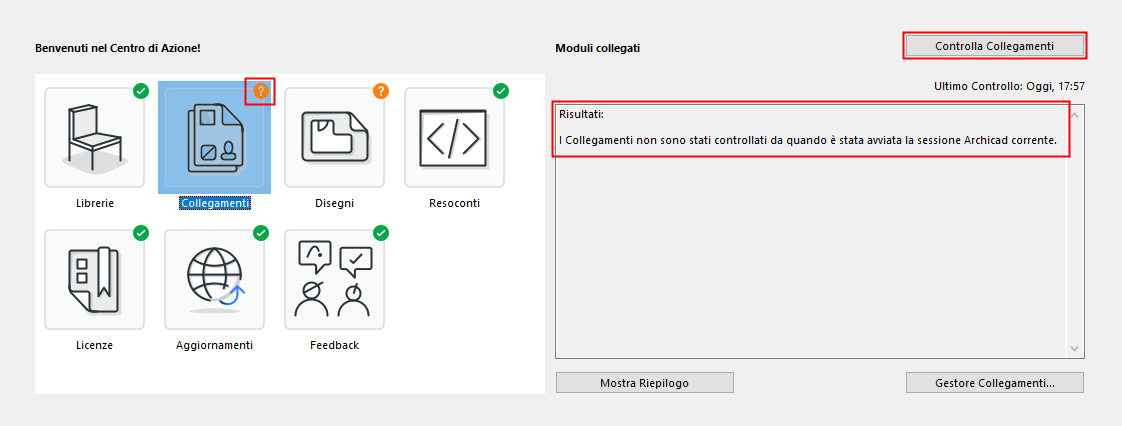Click green checkmark badge on Feedback
Screen dimensions: 1122x426
point(381,233)
